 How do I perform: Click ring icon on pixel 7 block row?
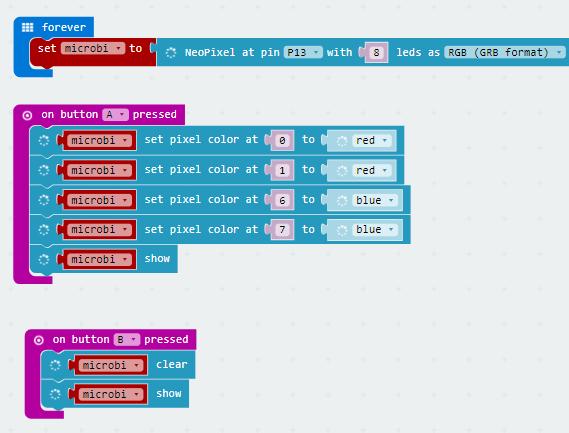click(44, 230)
